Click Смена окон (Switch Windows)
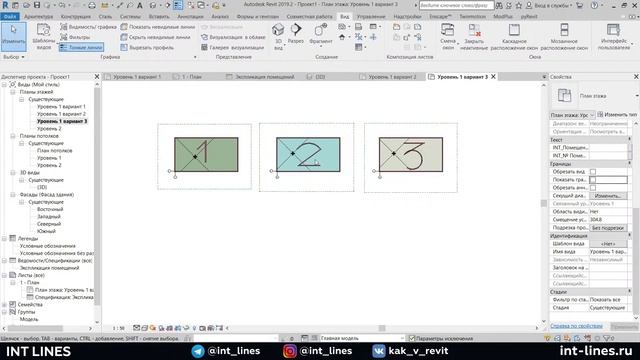This screenshot has width=640, height=360. [x=448, y=37]
